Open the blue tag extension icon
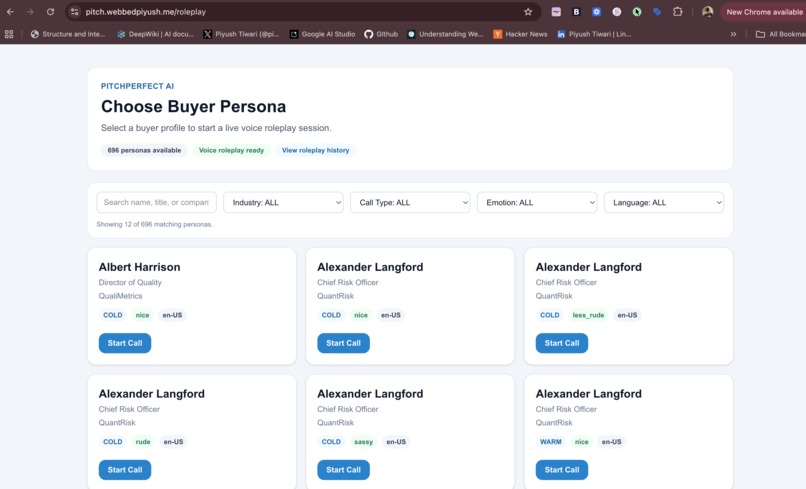This screenshot has width=806, height=489. coord(657,12)
